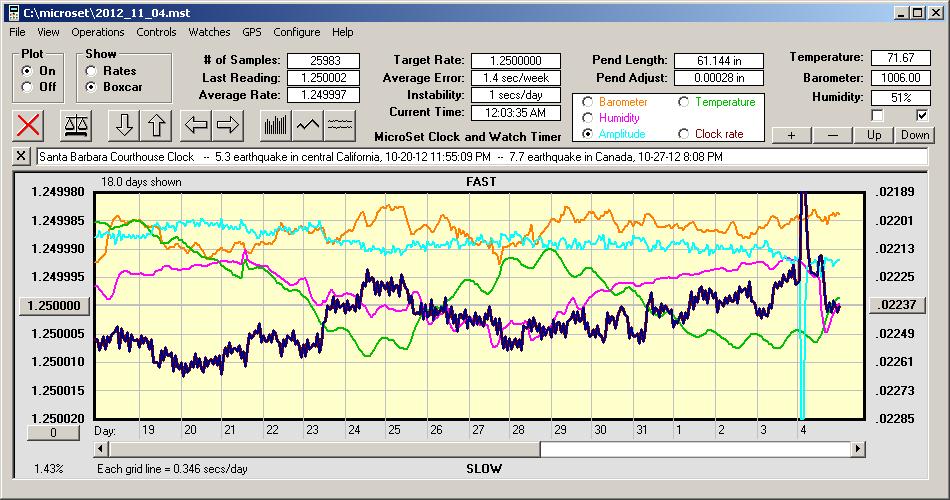Uncheck the checked box below Humidity
Screen dimensions: 950x500
point(922,115)
